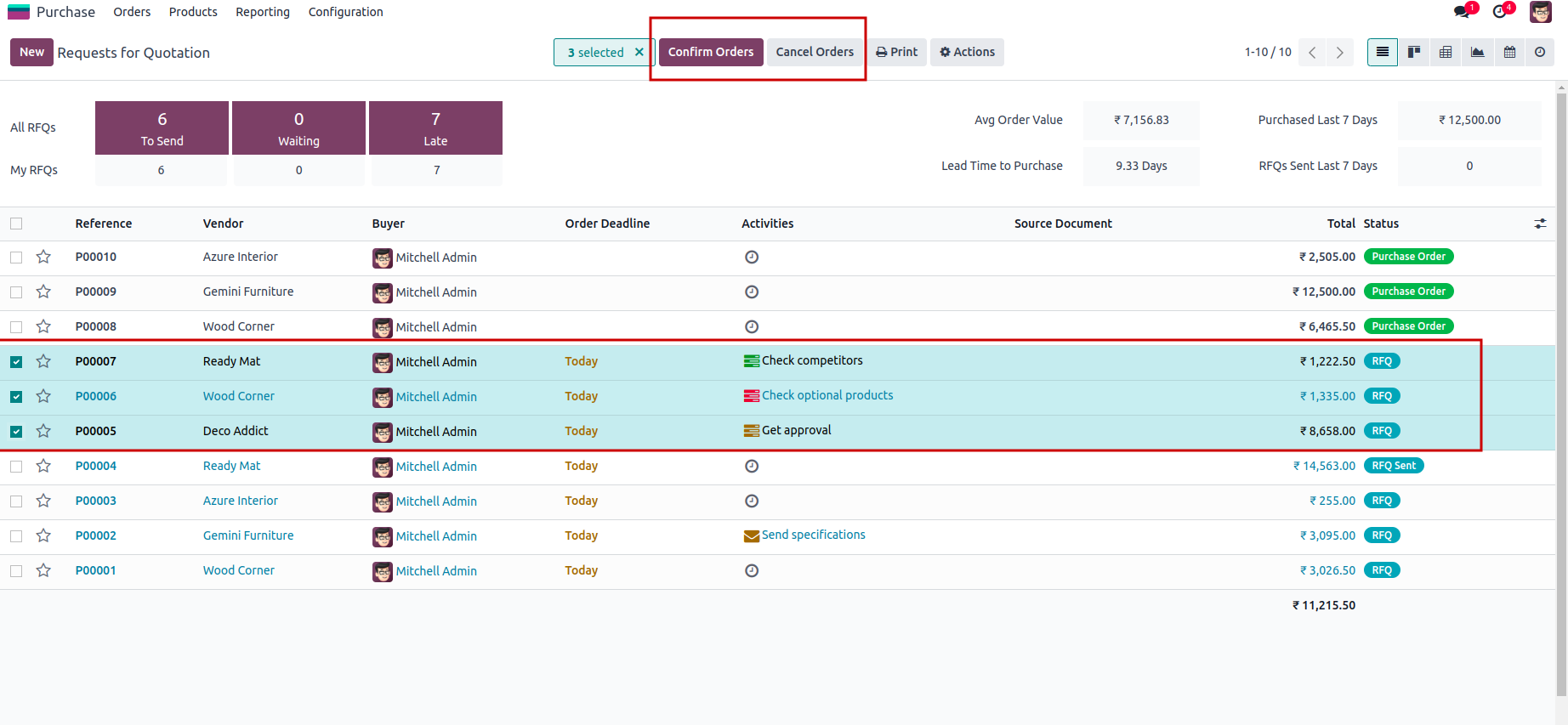1568x725 pixels.
Task: Filter by All RFQs To Send tile
Action: pyautogui.click(x=162, y=127)
